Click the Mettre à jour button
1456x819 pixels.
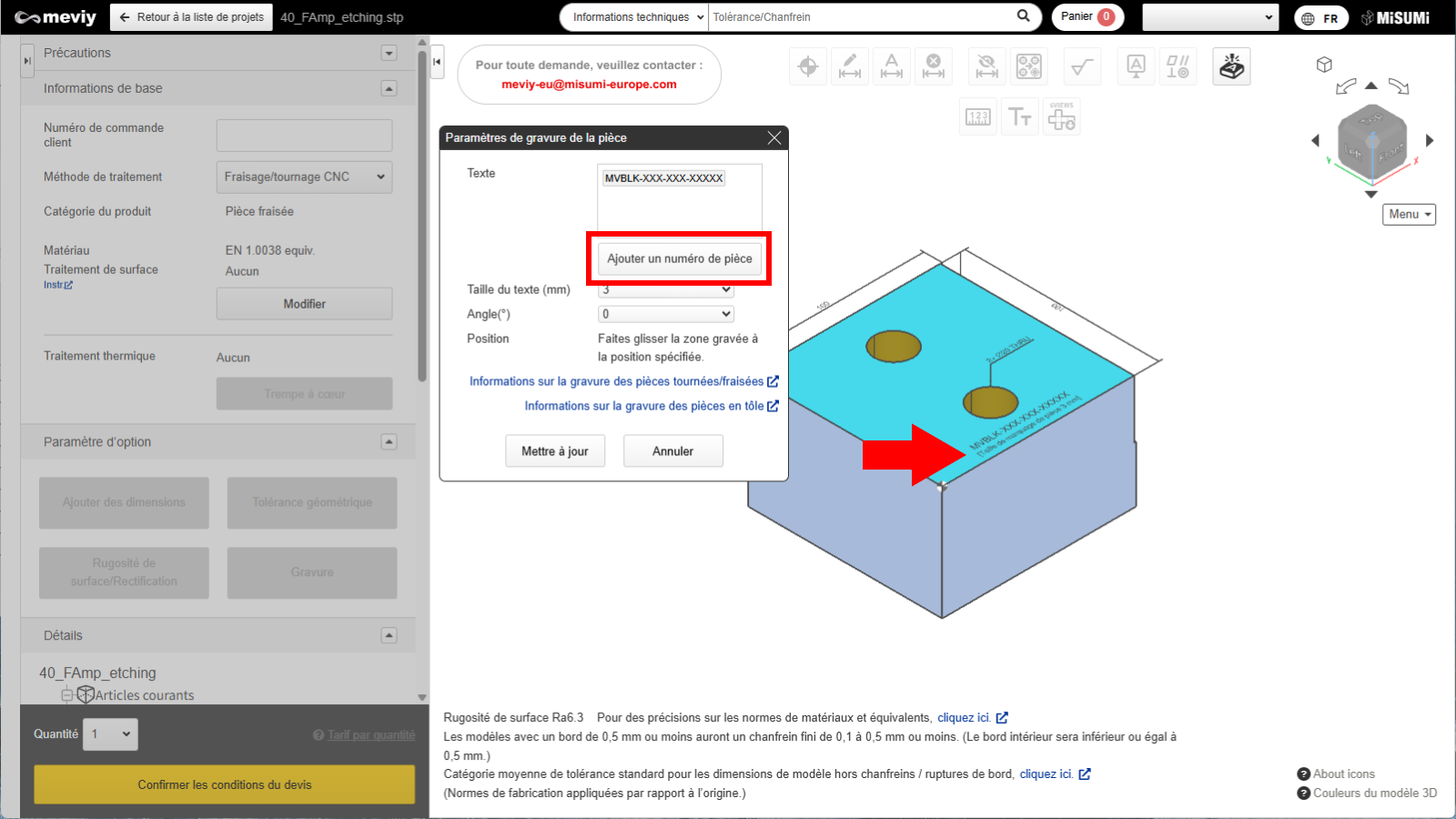click(x=554, y=451)
